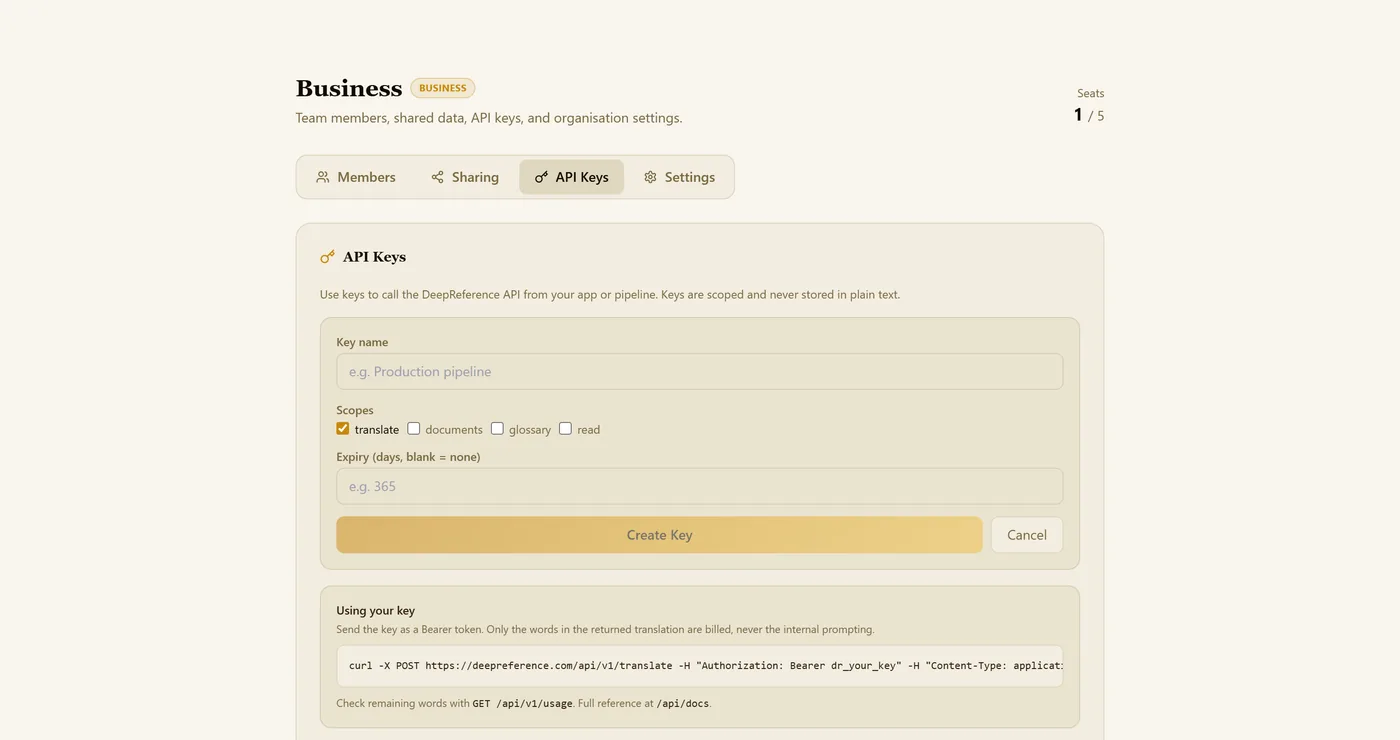This screenshot has width=1400, height=740.
Task: Click the 'Scopes' label
Action: pyautogui.click(x=355, y=410)
